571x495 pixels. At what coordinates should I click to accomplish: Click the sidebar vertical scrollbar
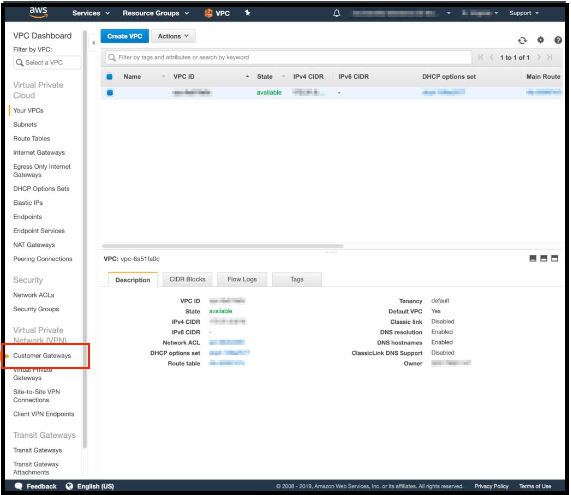85,239
